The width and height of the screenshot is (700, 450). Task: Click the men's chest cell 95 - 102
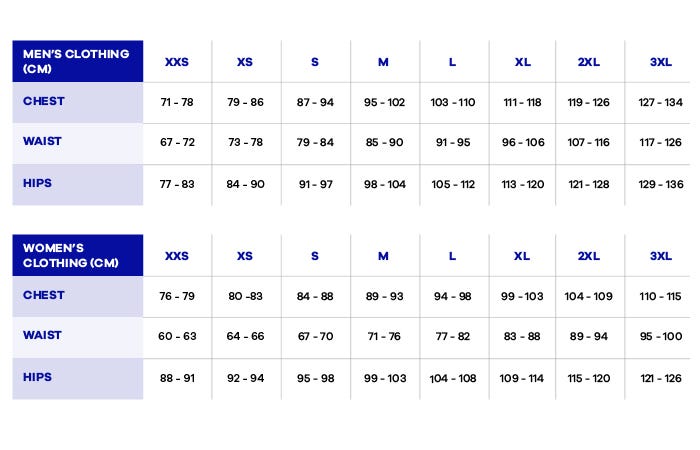click(384, 102)
